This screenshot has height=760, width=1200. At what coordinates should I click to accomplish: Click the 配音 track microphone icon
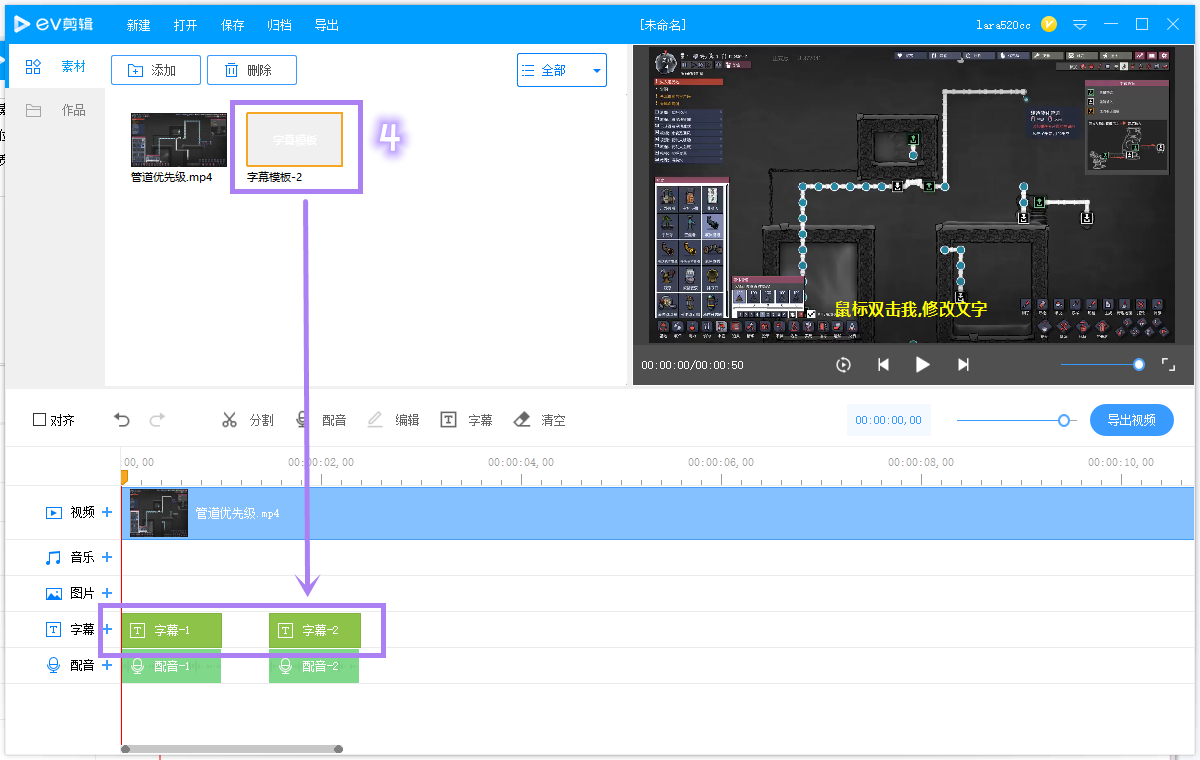pos(54,665)
